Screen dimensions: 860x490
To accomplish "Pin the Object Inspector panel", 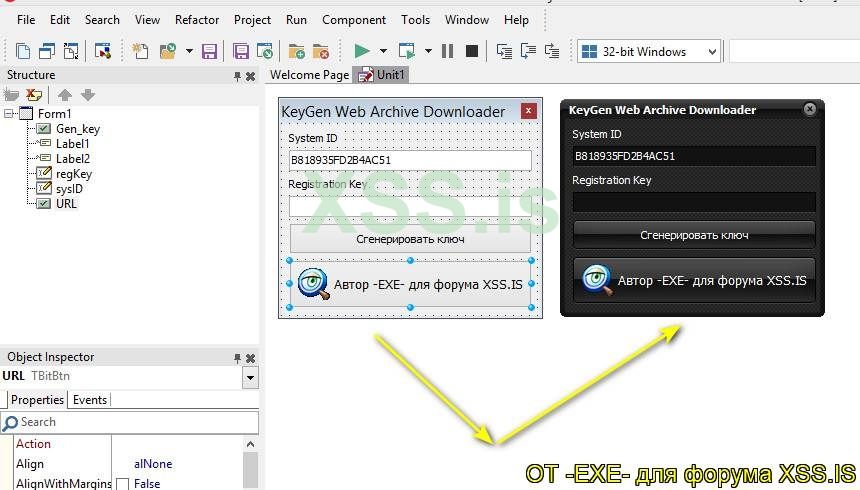I will (237, 358).
